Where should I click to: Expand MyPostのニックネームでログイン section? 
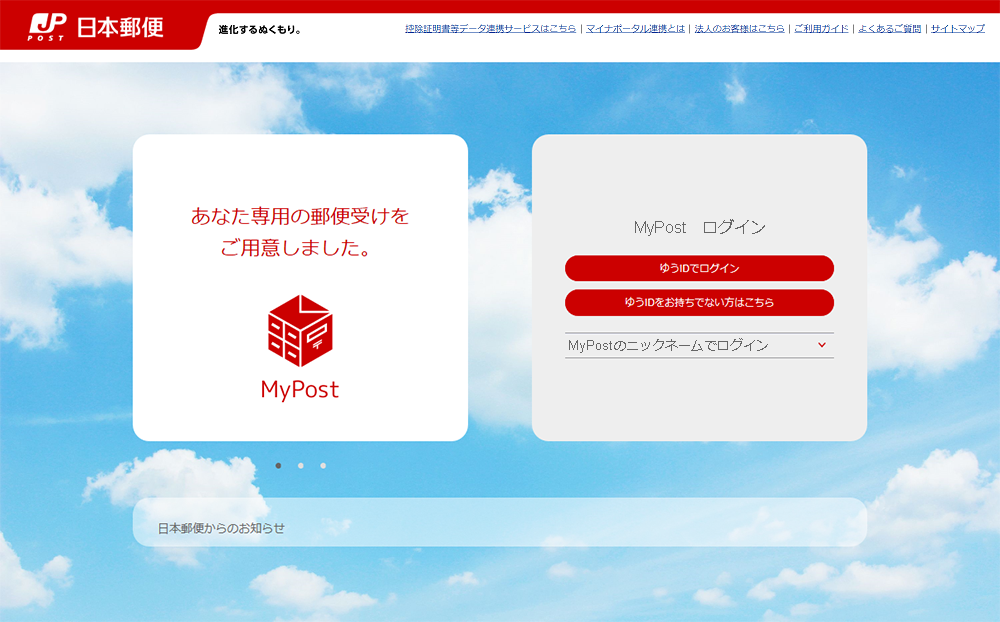tap(699, 345)
